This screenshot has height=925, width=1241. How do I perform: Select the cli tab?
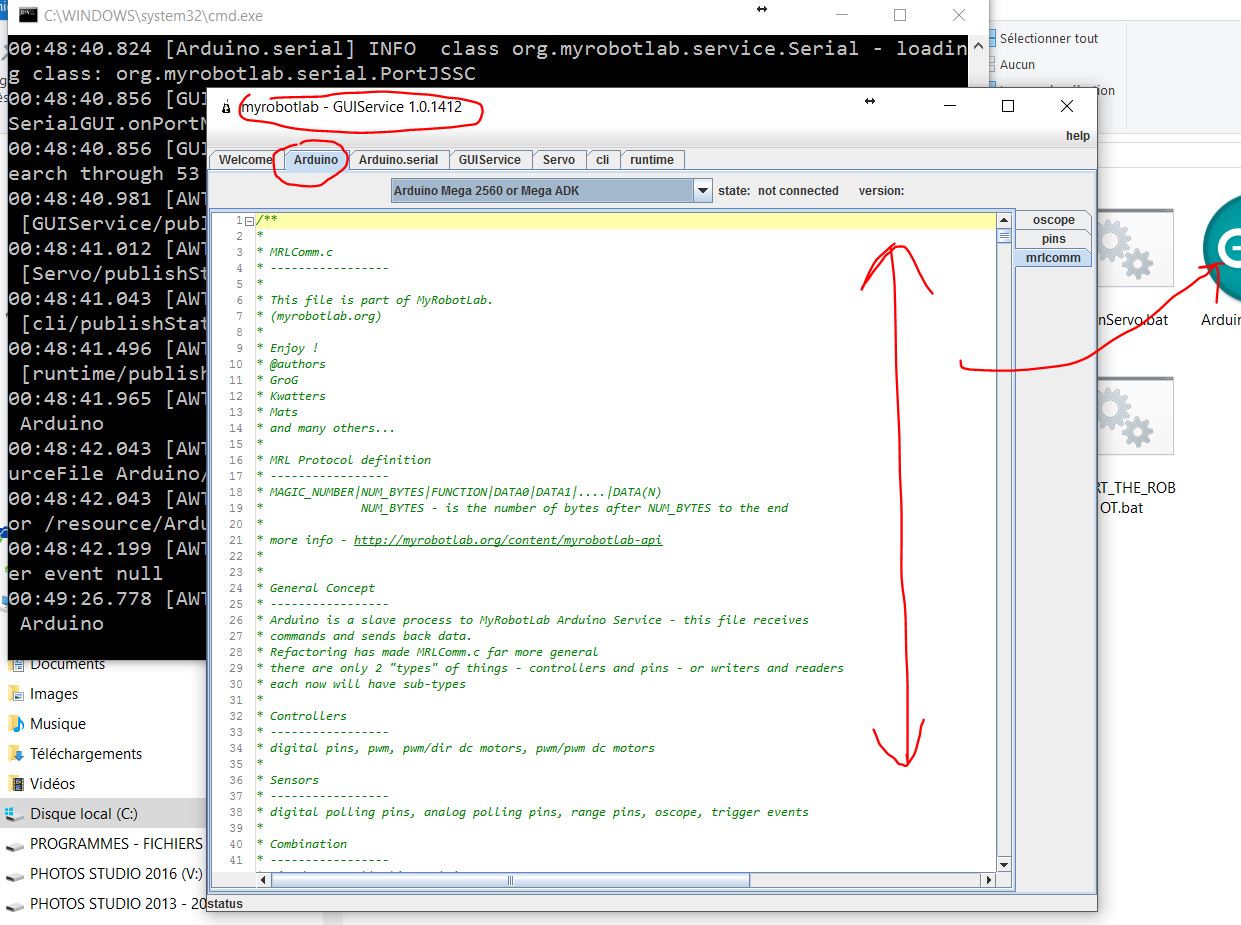[x=603, y=160]
